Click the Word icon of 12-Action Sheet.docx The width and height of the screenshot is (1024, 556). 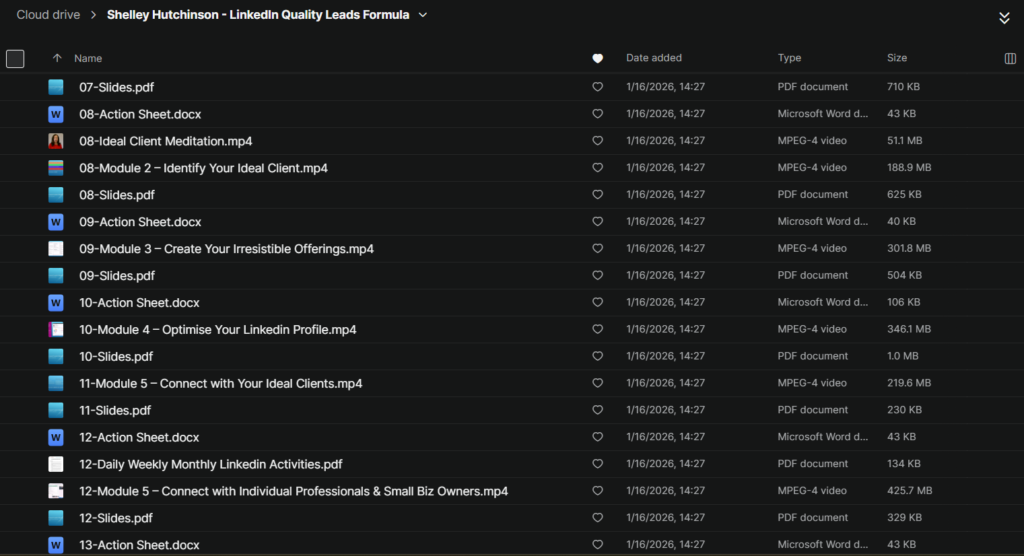click(x=56, y=437)
